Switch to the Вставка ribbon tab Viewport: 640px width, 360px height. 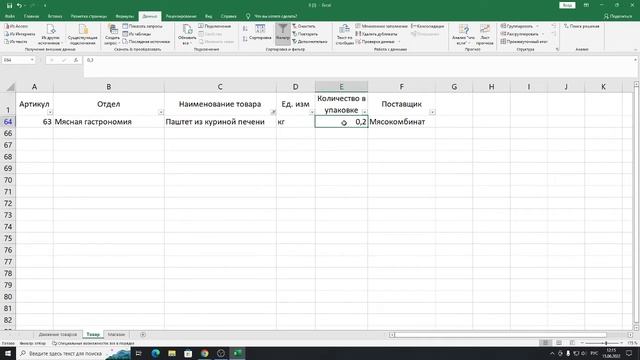pyautogui.click(x=55, y=16)
